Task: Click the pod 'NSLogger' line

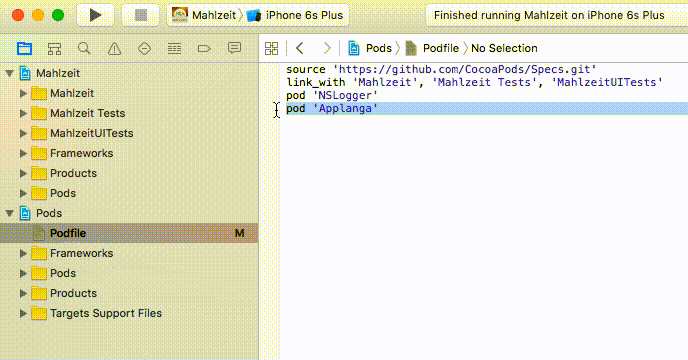Action: pos(332,95)
